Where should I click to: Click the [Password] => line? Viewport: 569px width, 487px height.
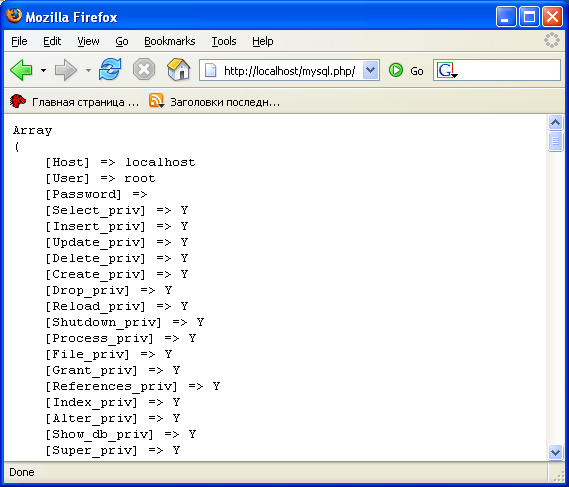(x=96, y=194)
